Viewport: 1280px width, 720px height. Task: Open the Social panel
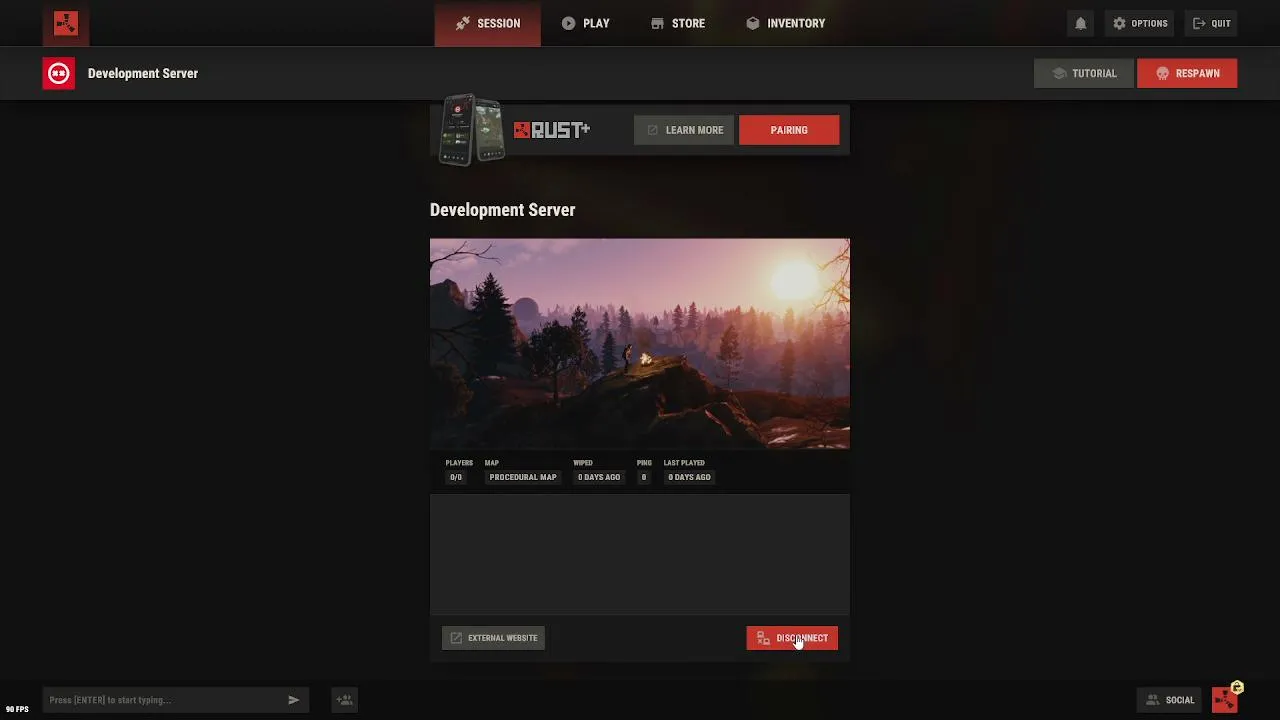point(1170,700)
